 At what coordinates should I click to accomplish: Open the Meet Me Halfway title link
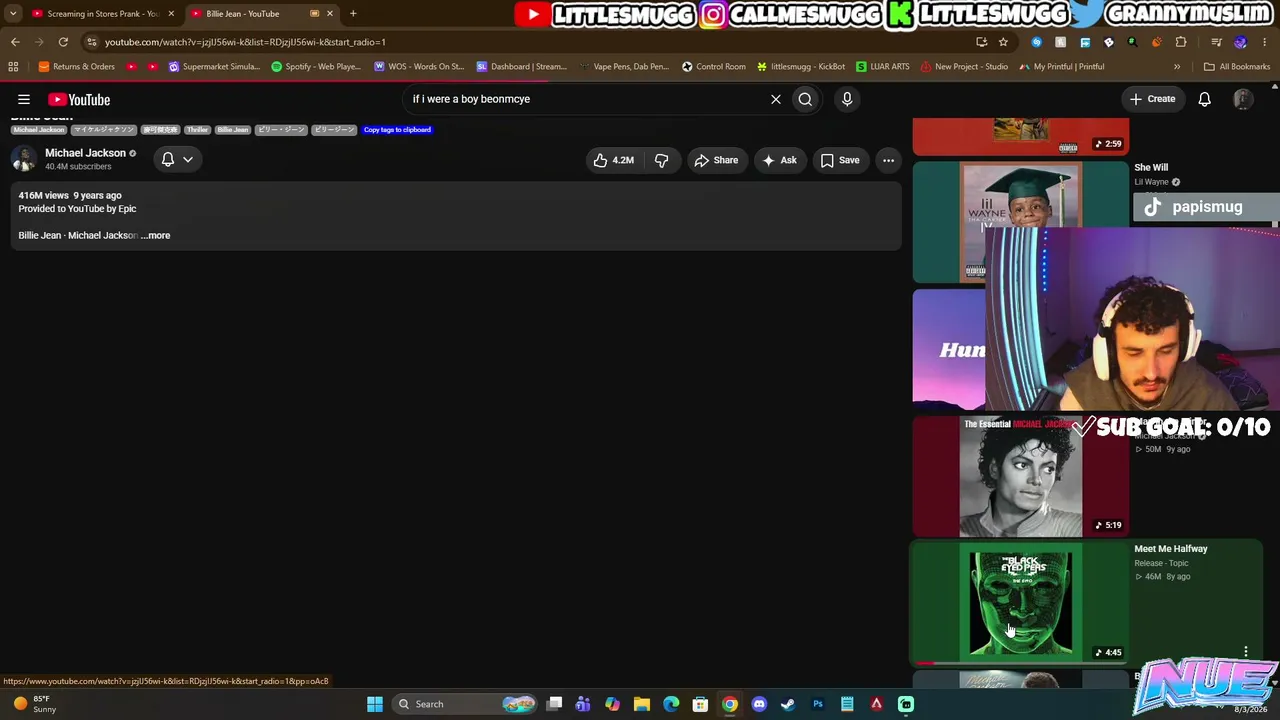click(1171, 549)
